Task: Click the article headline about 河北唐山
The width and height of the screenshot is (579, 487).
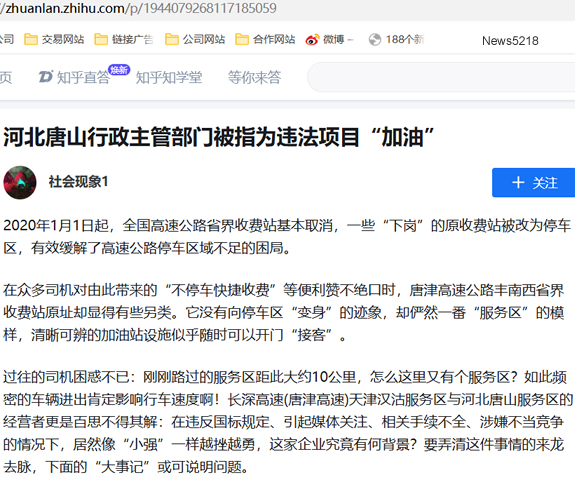Action: point(219,137)
